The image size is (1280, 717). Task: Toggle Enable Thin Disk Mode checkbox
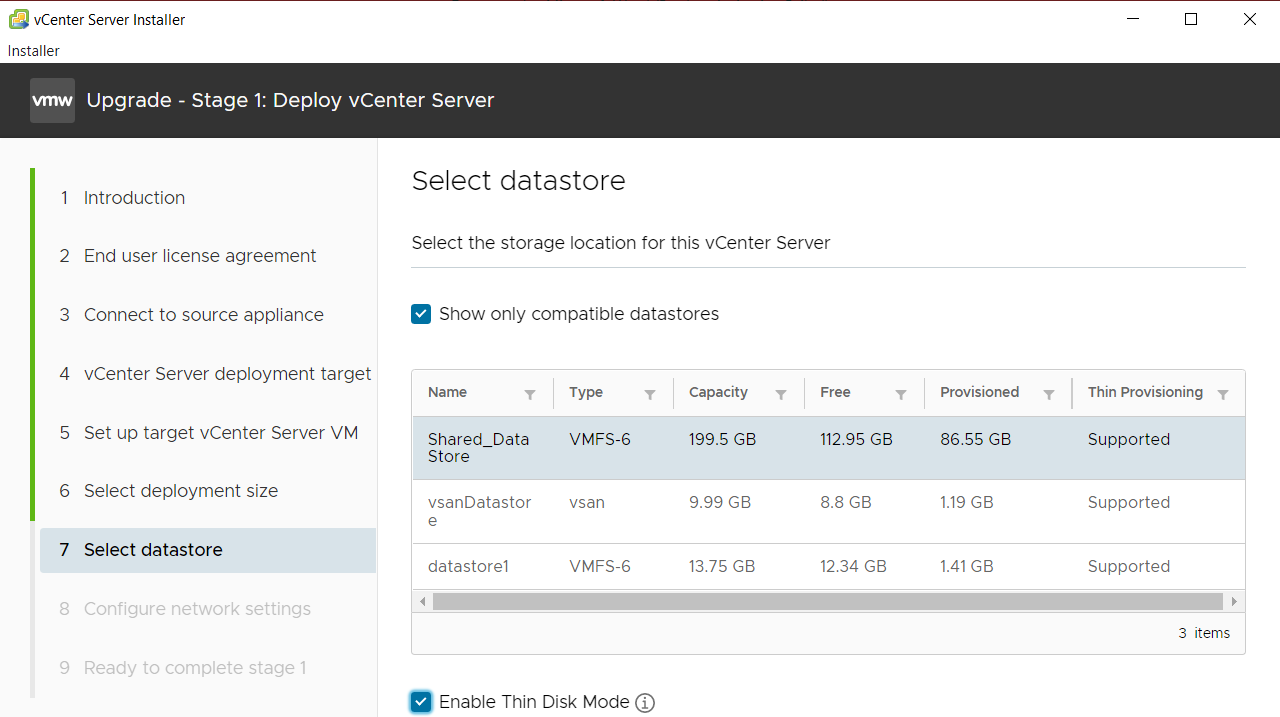point(421,702)
